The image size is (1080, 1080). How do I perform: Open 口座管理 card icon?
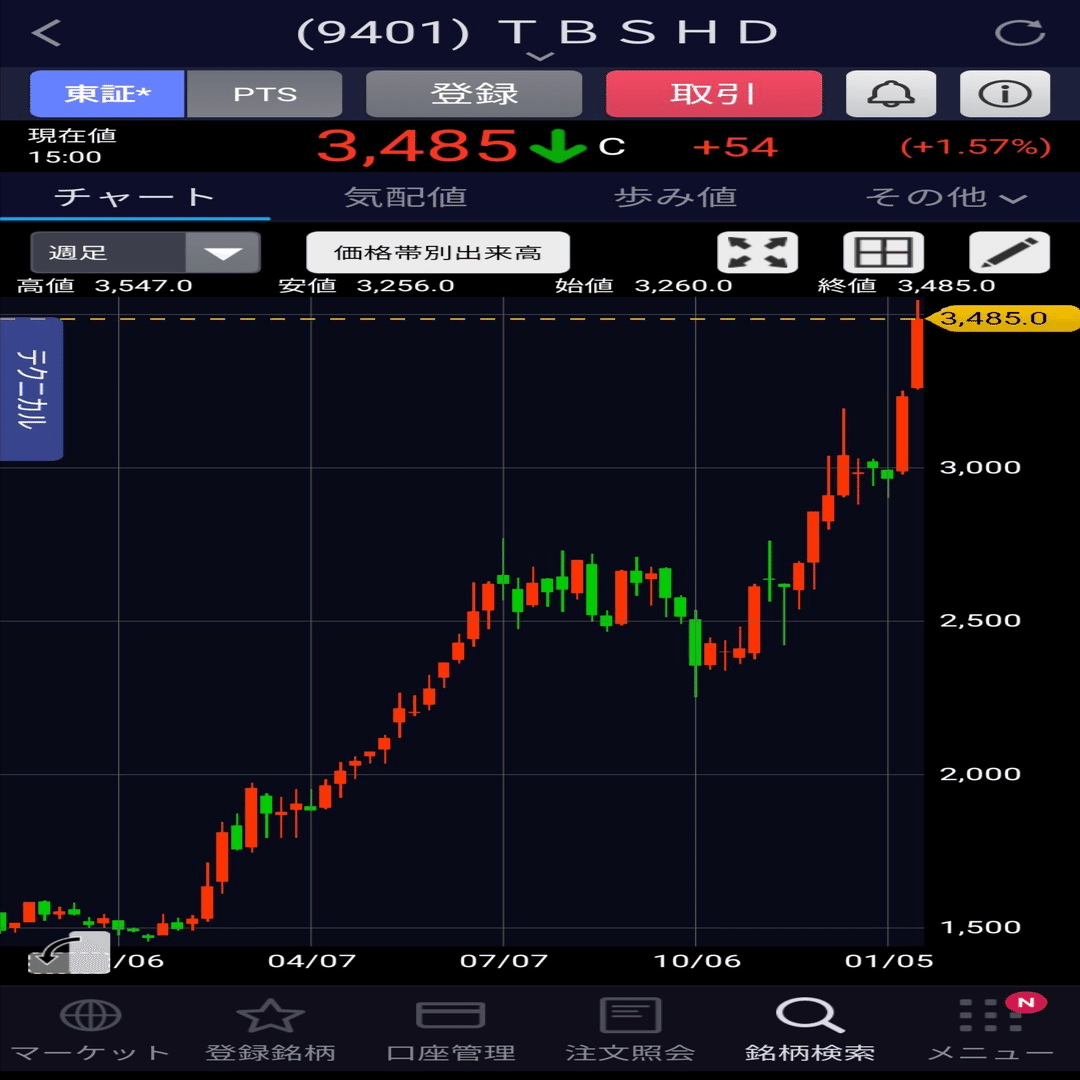(x=450, y=1015)
